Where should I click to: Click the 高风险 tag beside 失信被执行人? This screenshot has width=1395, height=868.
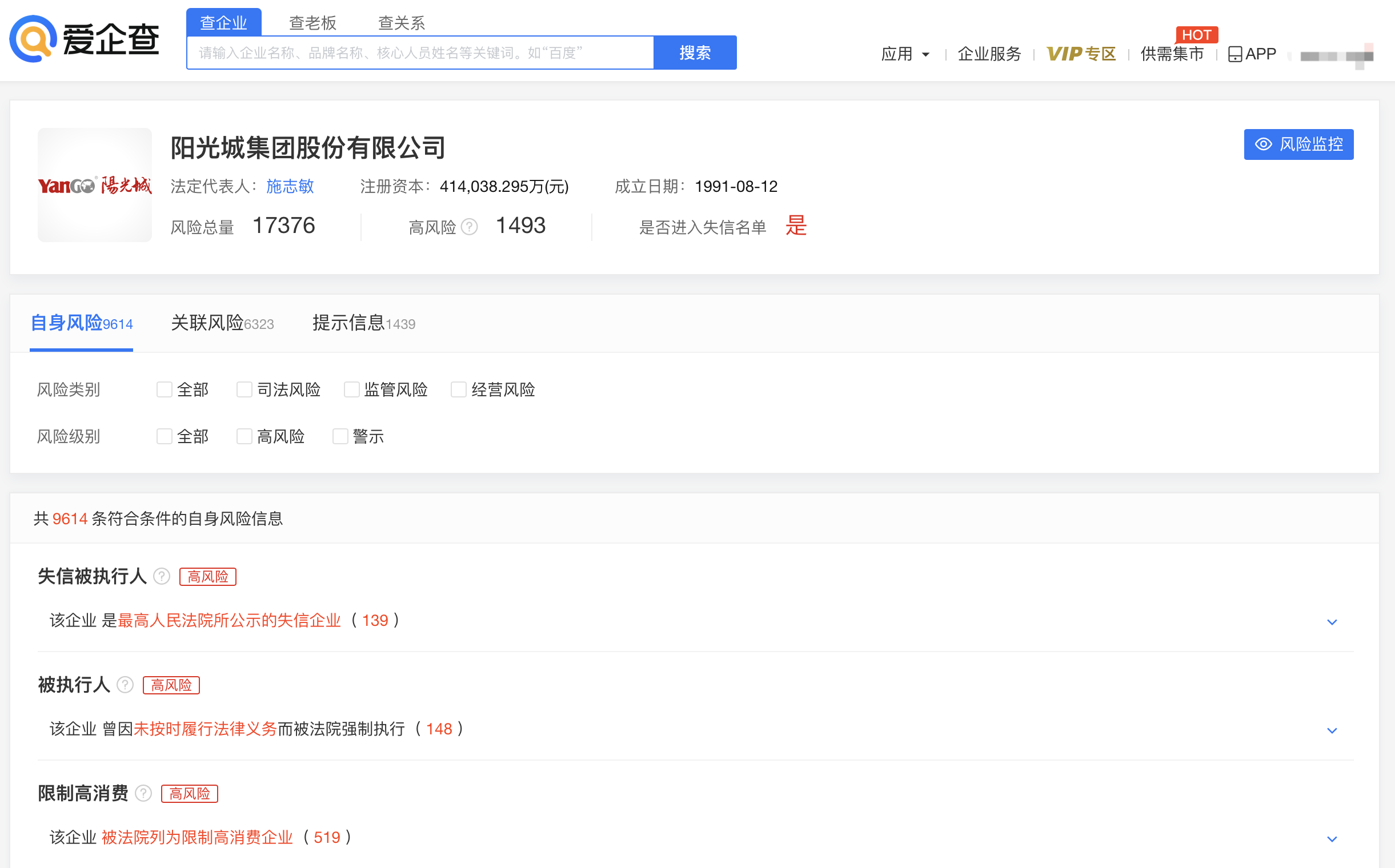tap(208, 576)
